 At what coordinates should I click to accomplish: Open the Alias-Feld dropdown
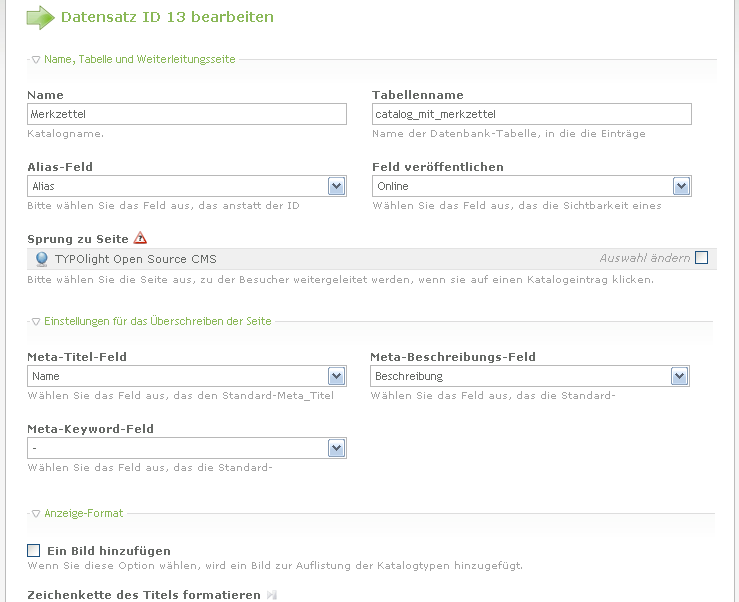(x=337, y=186)
